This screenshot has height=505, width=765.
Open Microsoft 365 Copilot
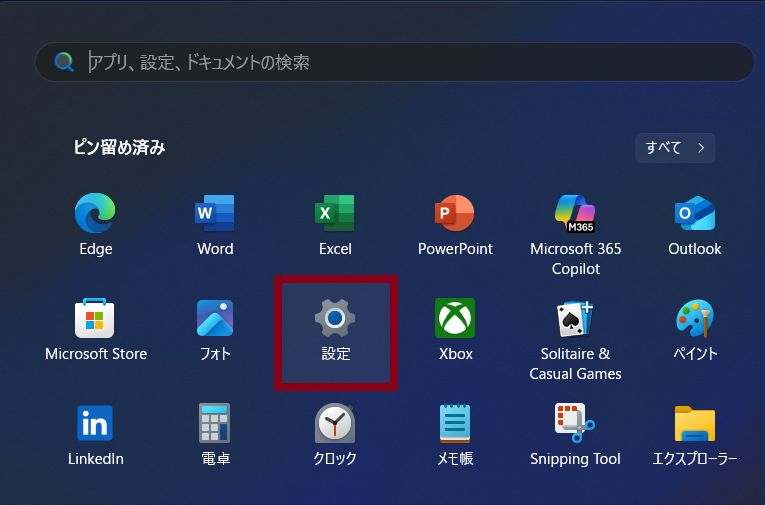click(575, 214)
